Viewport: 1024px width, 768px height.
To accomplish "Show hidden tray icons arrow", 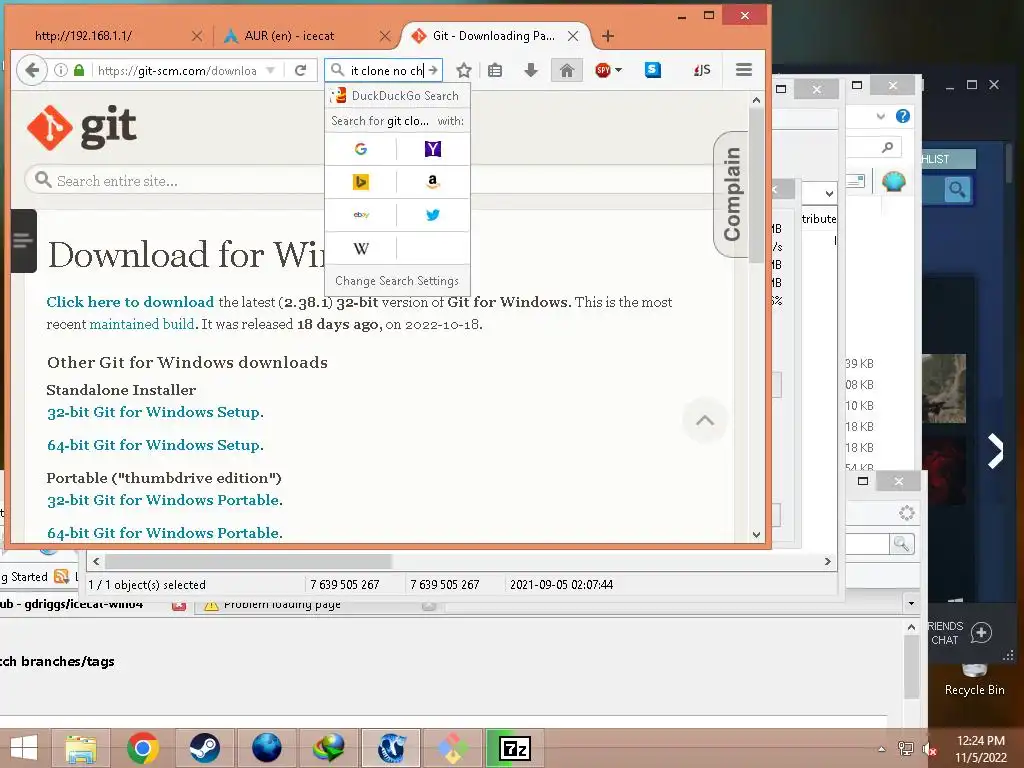I will click(882, 749).
